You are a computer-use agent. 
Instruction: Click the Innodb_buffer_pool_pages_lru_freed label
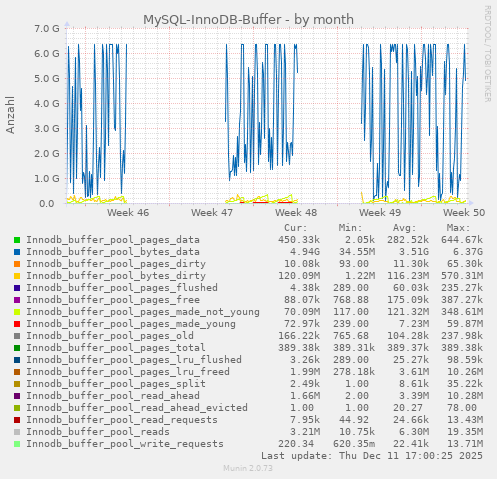coord(128,372)
